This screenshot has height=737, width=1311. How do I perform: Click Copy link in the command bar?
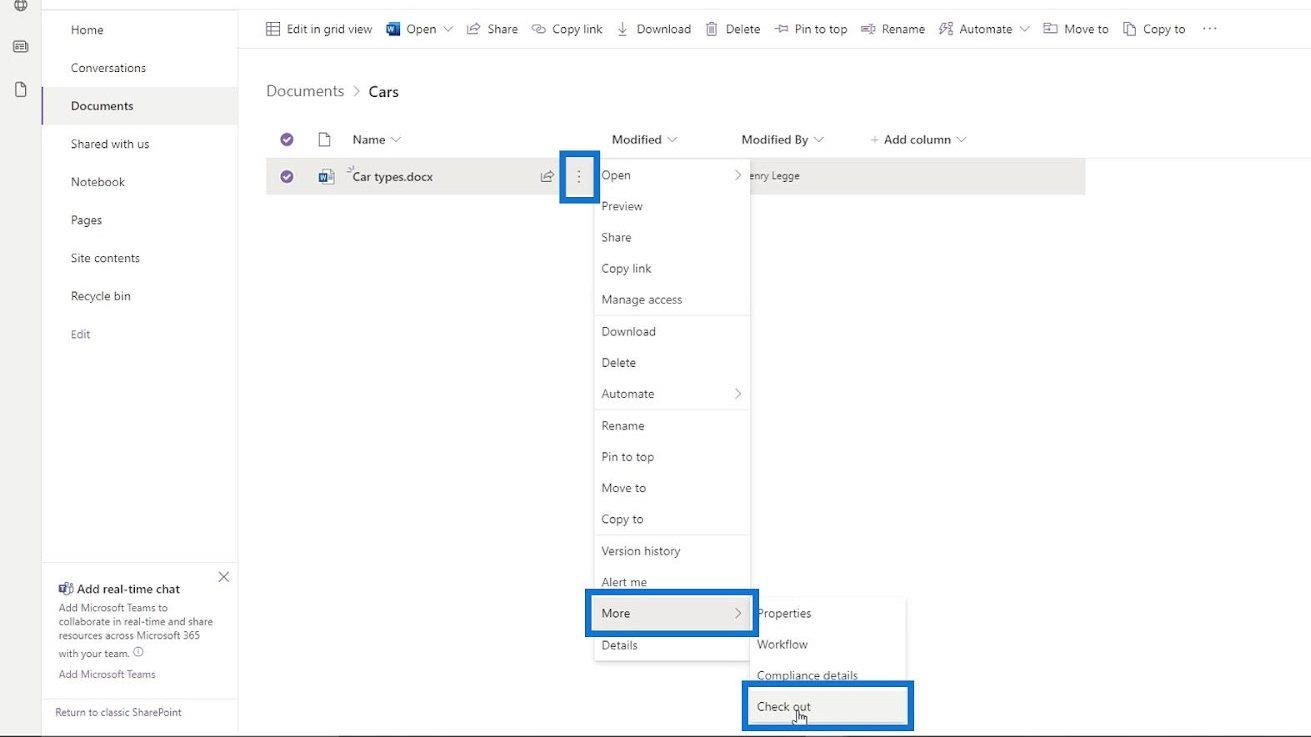tap(567, 29)
